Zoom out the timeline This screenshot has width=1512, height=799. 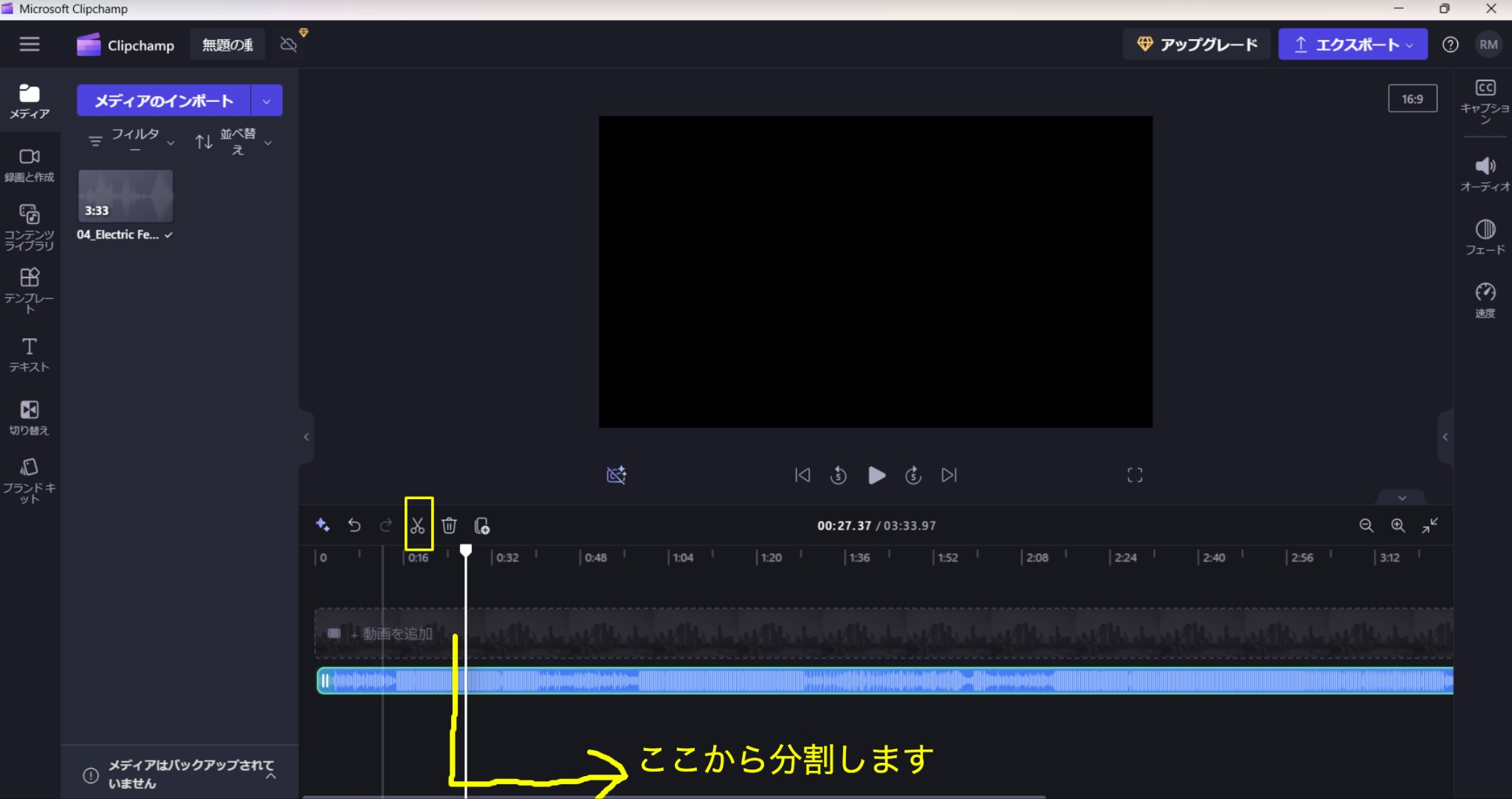pyautogui.click(x=1367, y=525)
